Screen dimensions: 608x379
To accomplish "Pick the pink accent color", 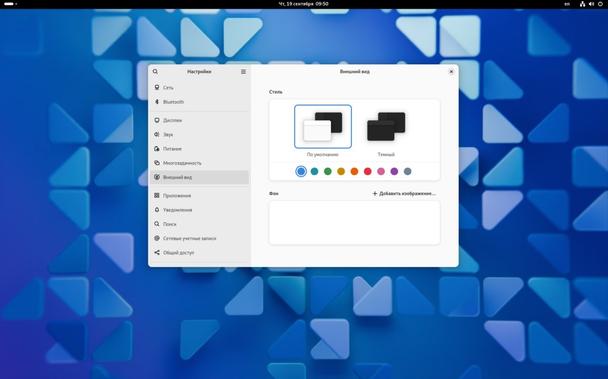I will 381,171.
